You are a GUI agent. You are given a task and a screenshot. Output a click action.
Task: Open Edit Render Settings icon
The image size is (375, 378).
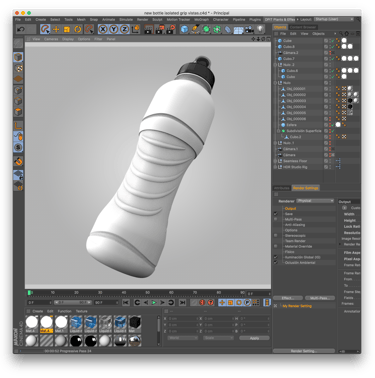[x=171, y=29]
